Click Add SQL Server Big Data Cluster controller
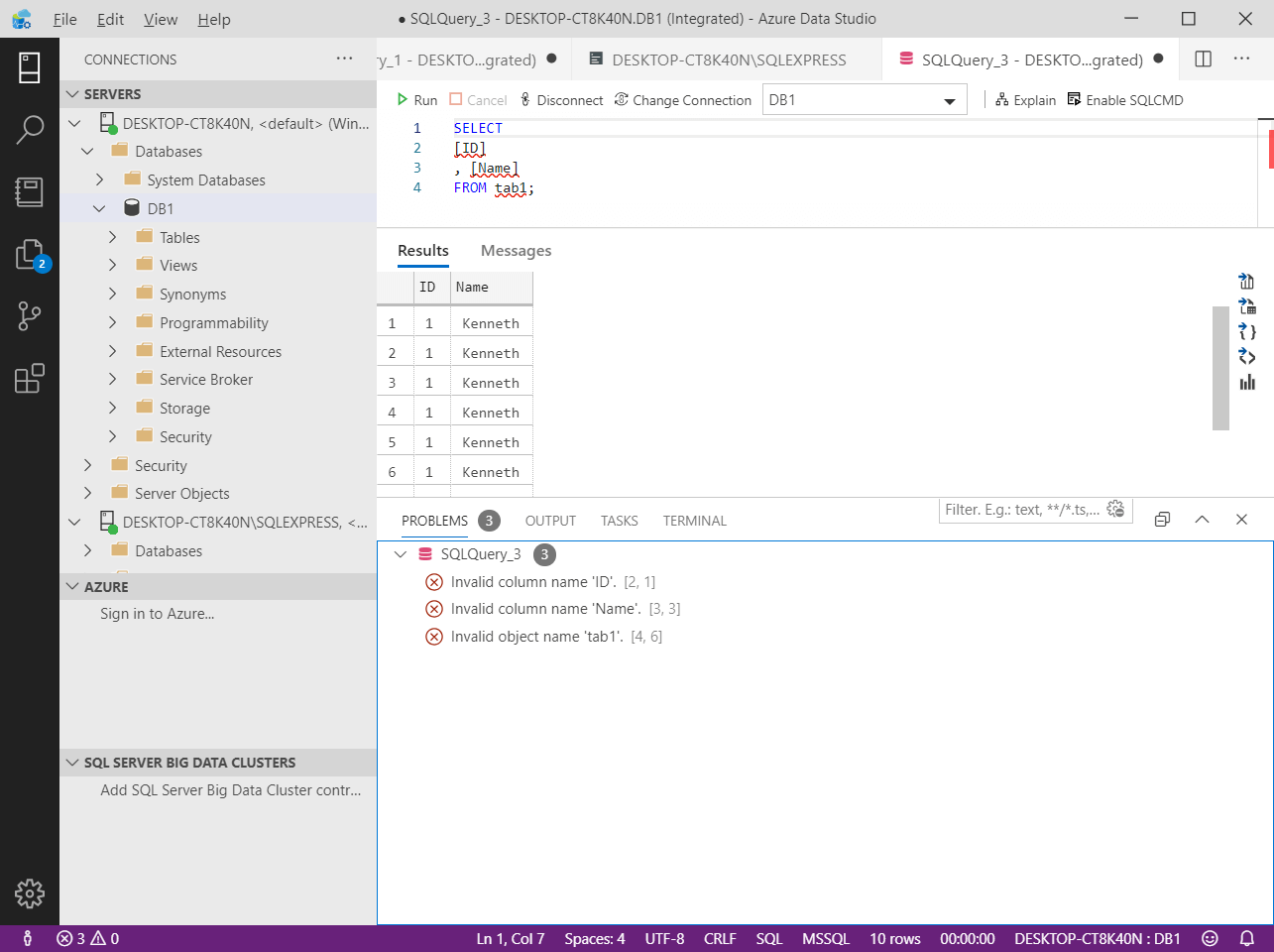Screen dimensions: 1274x952 pyautogui.click(x=231, y=790)
